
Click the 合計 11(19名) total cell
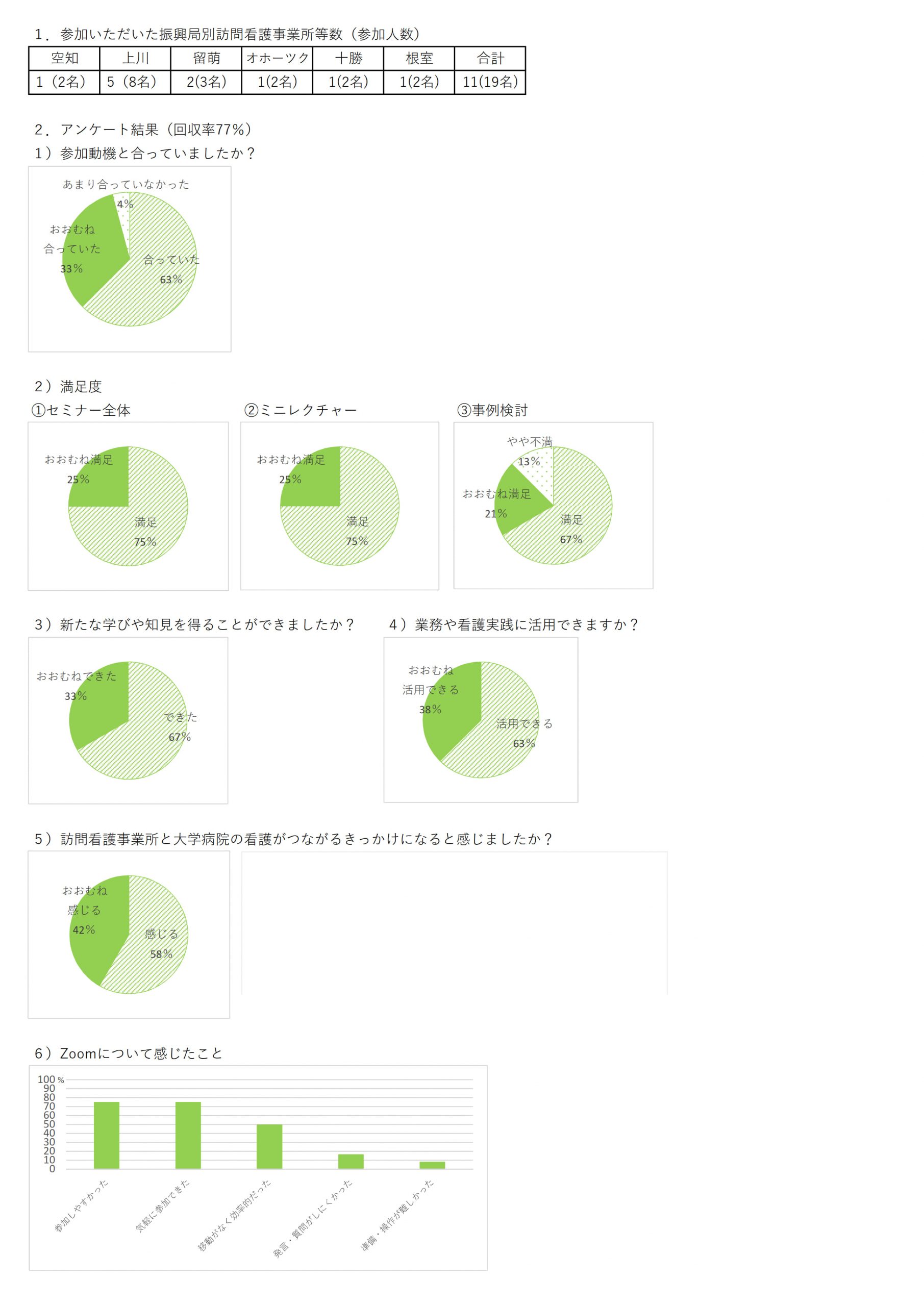(490, 82)
